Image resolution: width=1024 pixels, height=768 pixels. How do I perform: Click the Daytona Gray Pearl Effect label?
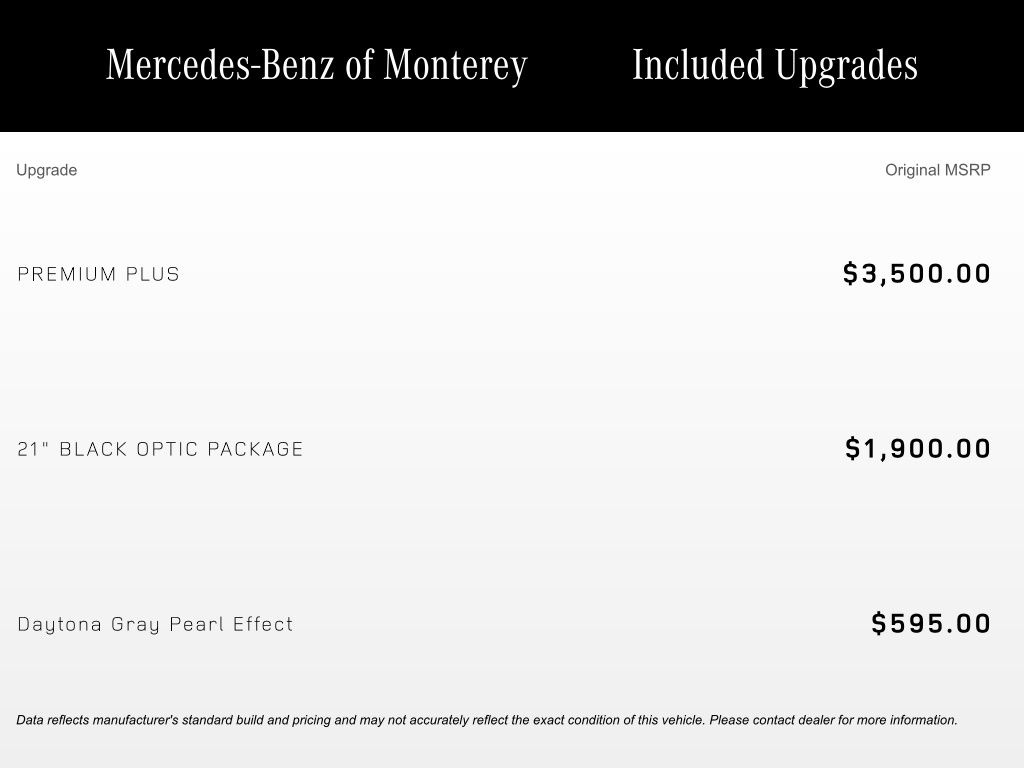click(x=155, y=624)
